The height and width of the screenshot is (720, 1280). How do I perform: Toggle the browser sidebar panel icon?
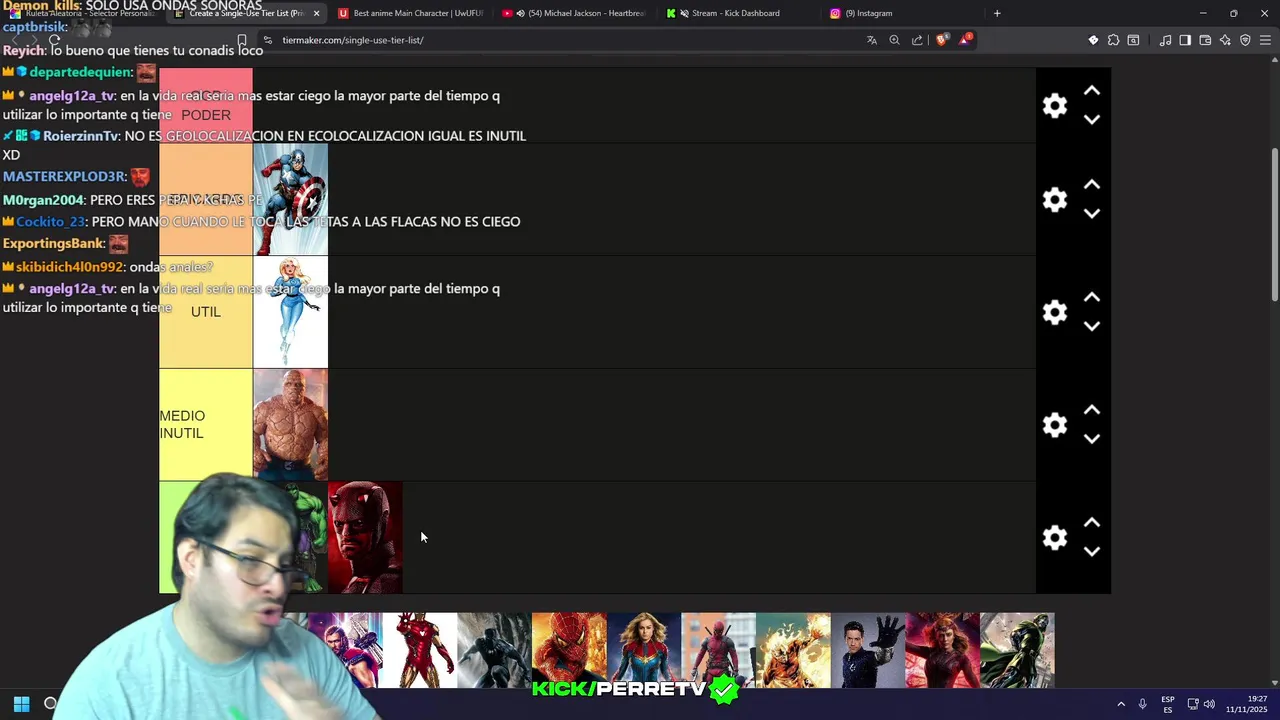1185,40
